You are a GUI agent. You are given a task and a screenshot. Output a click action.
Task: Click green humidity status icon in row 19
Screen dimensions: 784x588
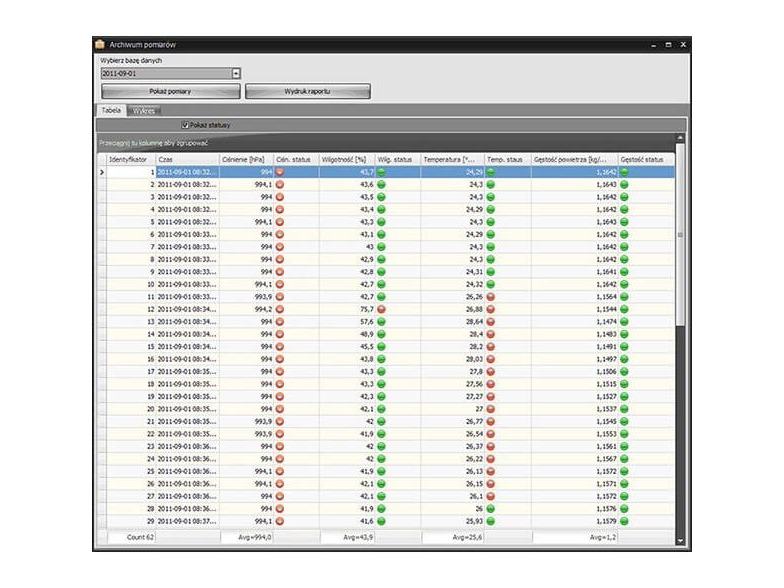(382, 396)
